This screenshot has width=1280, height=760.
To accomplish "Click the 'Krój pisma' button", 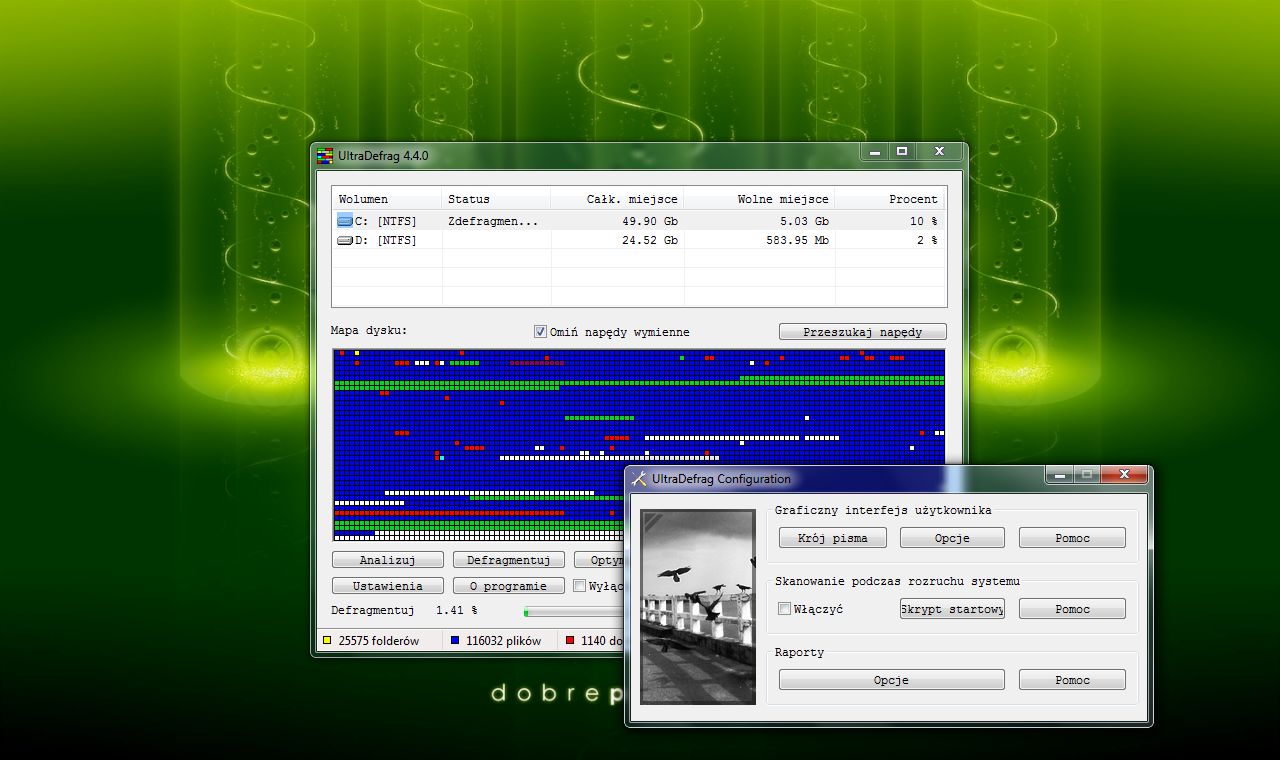I will point(832,538).
